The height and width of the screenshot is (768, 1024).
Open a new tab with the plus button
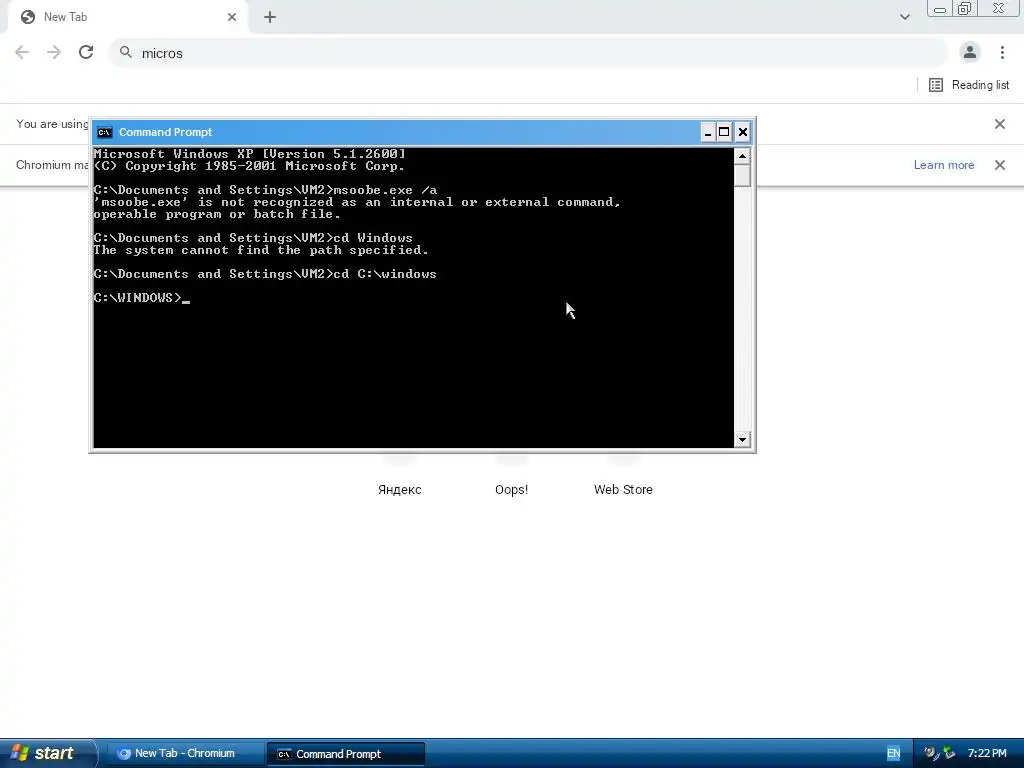(270, 17)
